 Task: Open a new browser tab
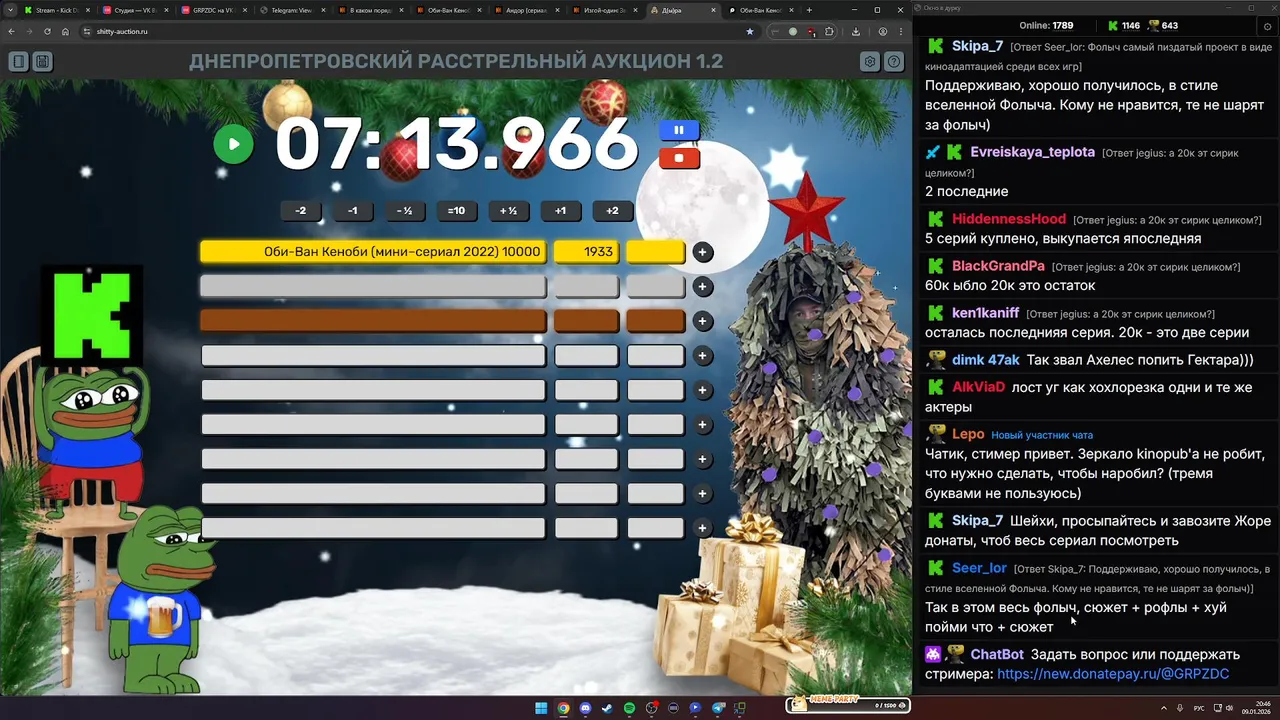[809, 10]
